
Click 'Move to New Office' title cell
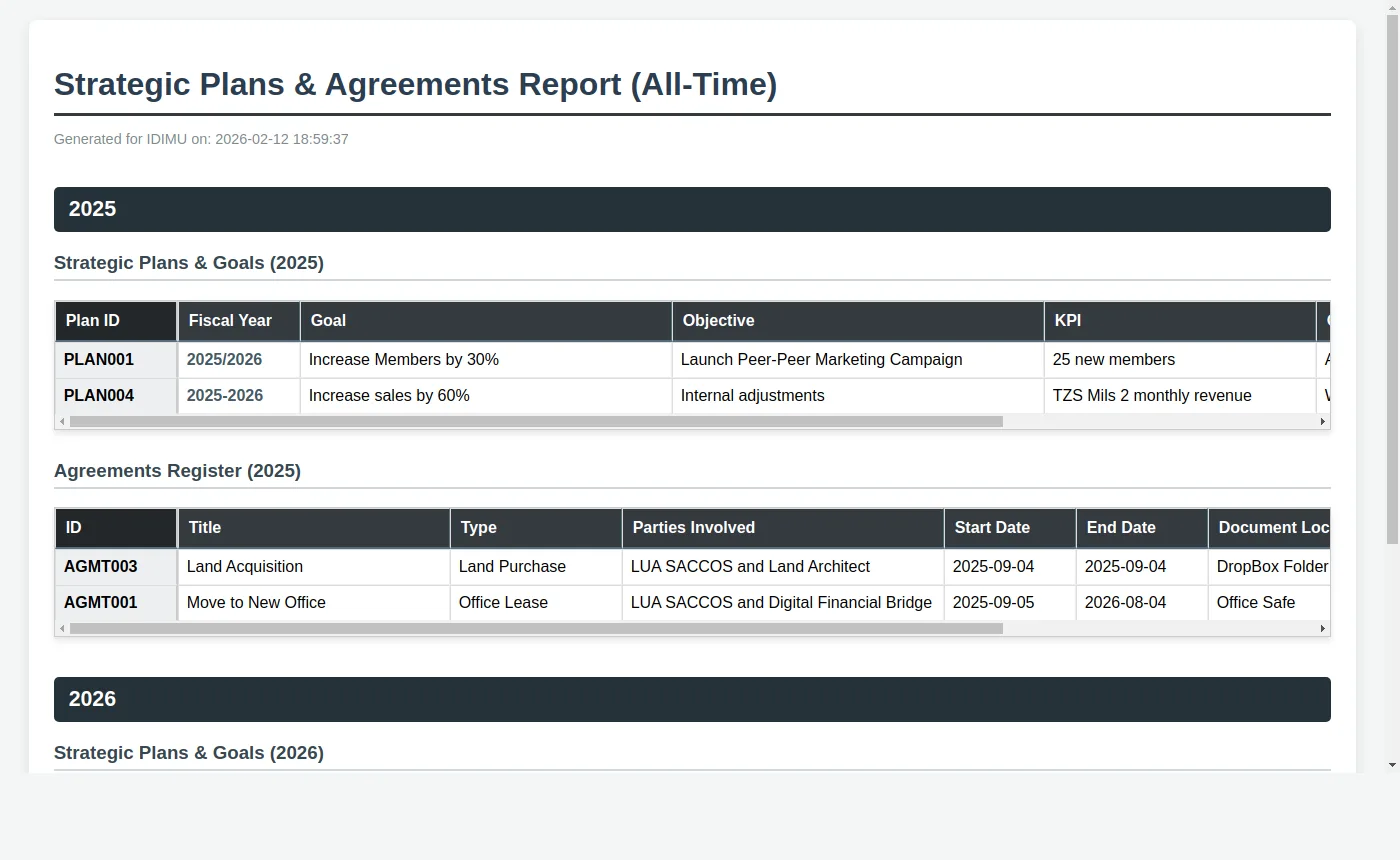click(x=314, y=603)
